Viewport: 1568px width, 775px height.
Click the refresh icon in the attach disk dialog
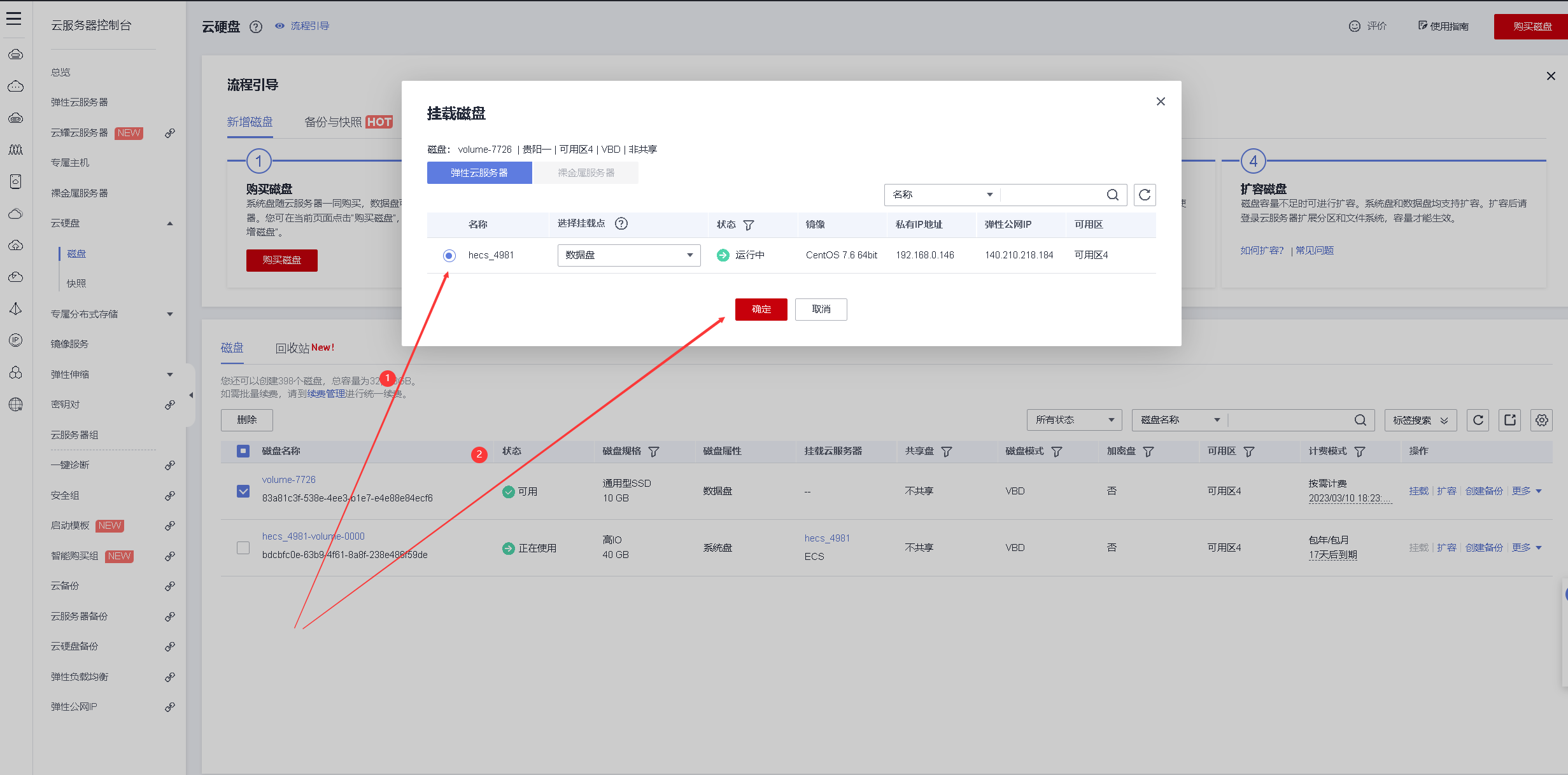point(1144,195)
